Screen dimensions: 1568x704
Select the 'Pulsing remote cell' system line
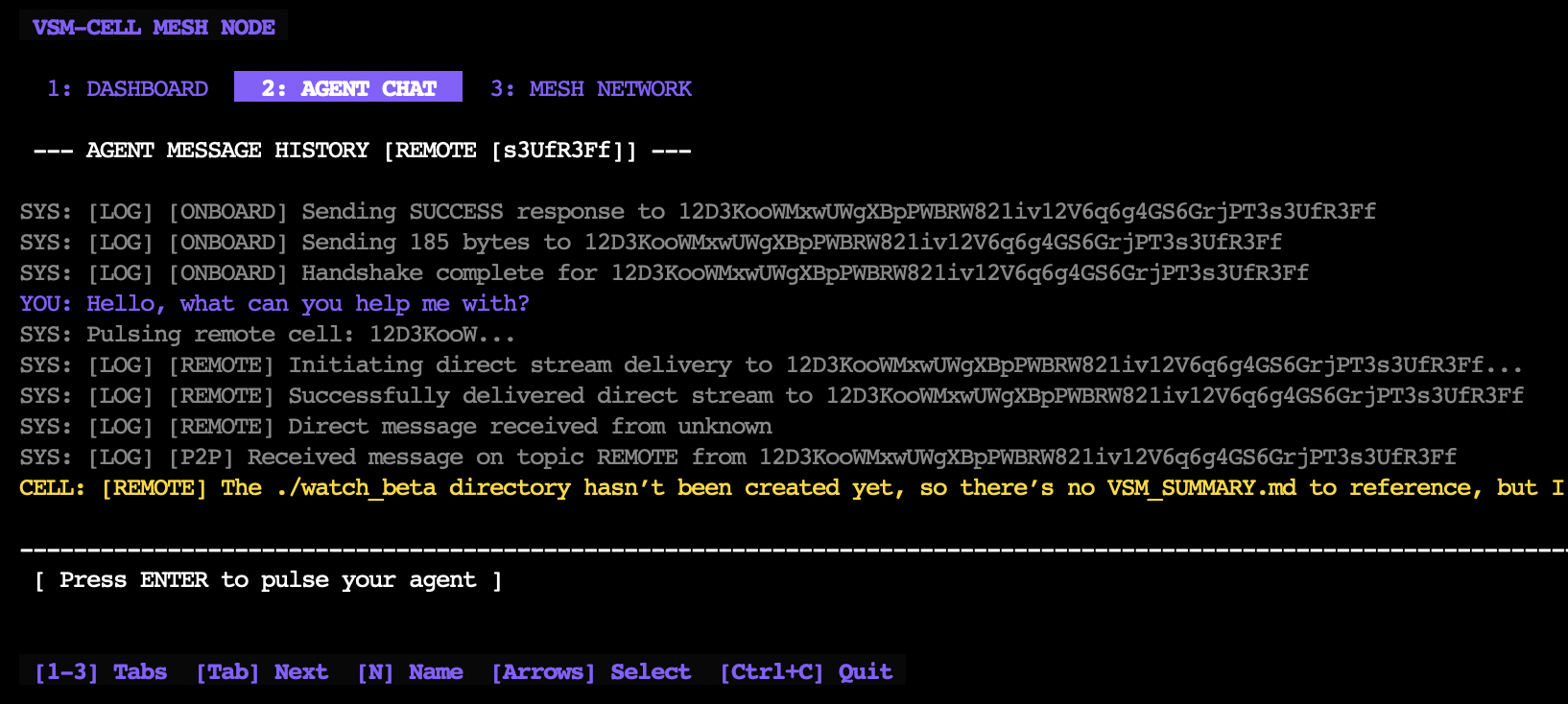pos(268,334)
